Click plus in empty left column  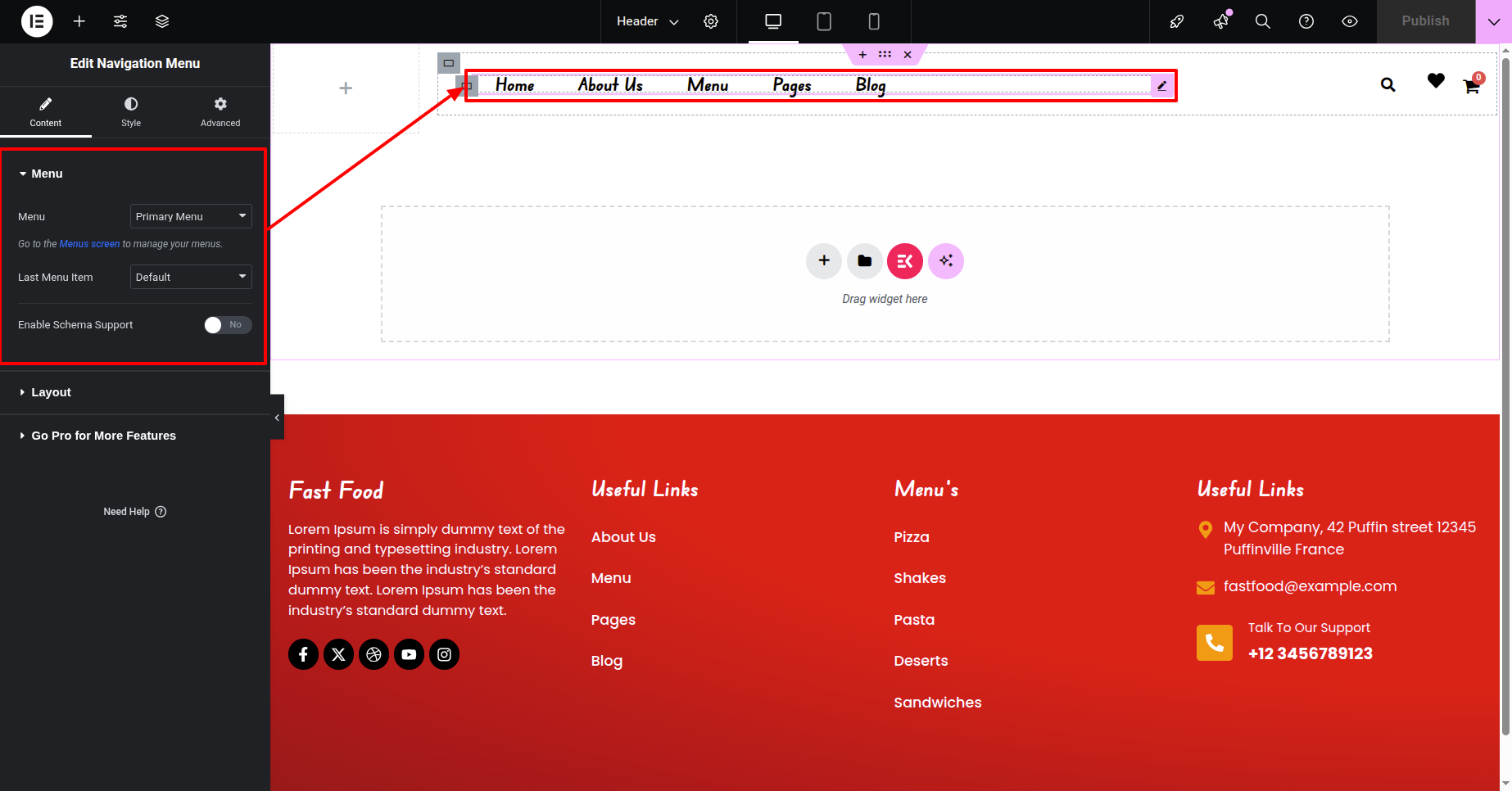click(x=346, y=88)
